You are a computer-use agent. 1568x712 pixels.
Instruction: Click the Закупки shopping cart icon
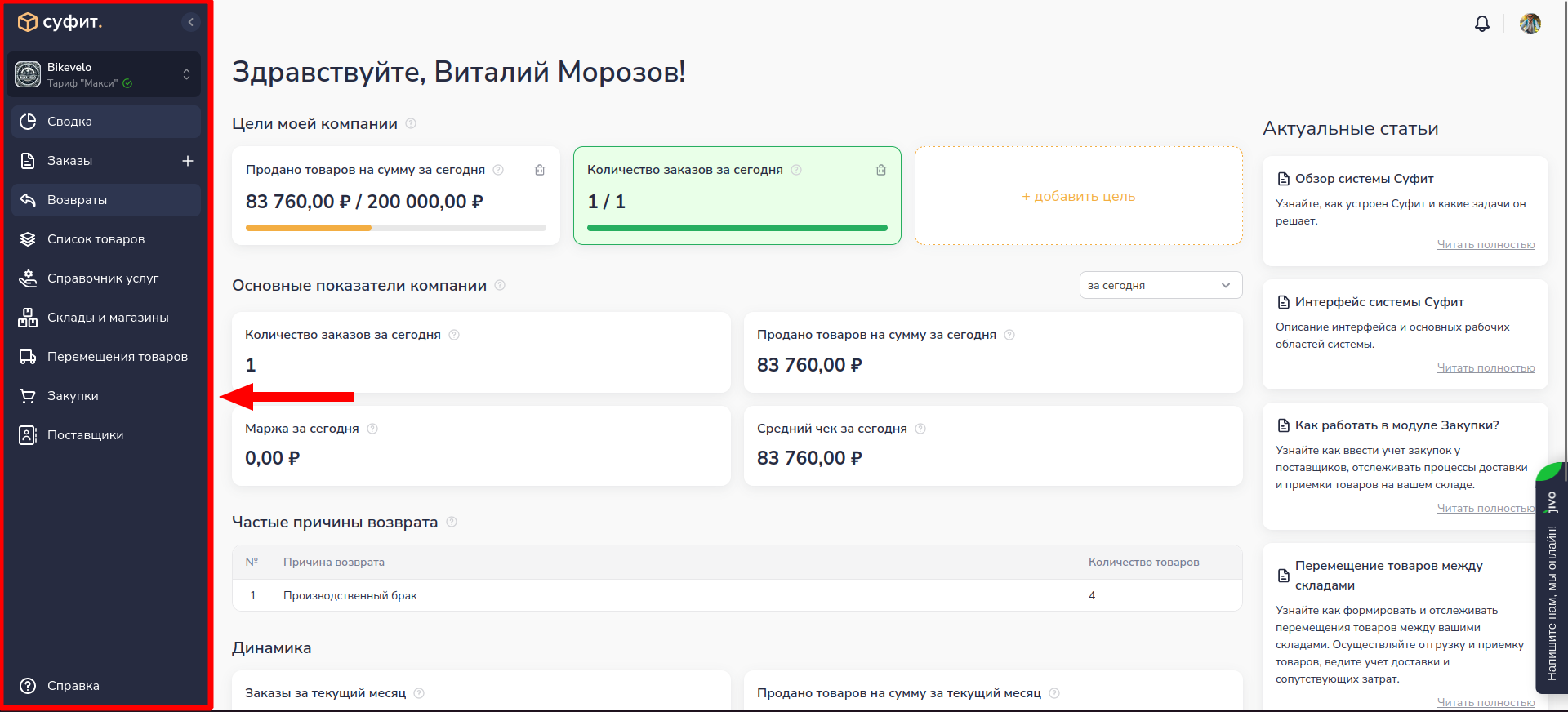tap(28, 396)
